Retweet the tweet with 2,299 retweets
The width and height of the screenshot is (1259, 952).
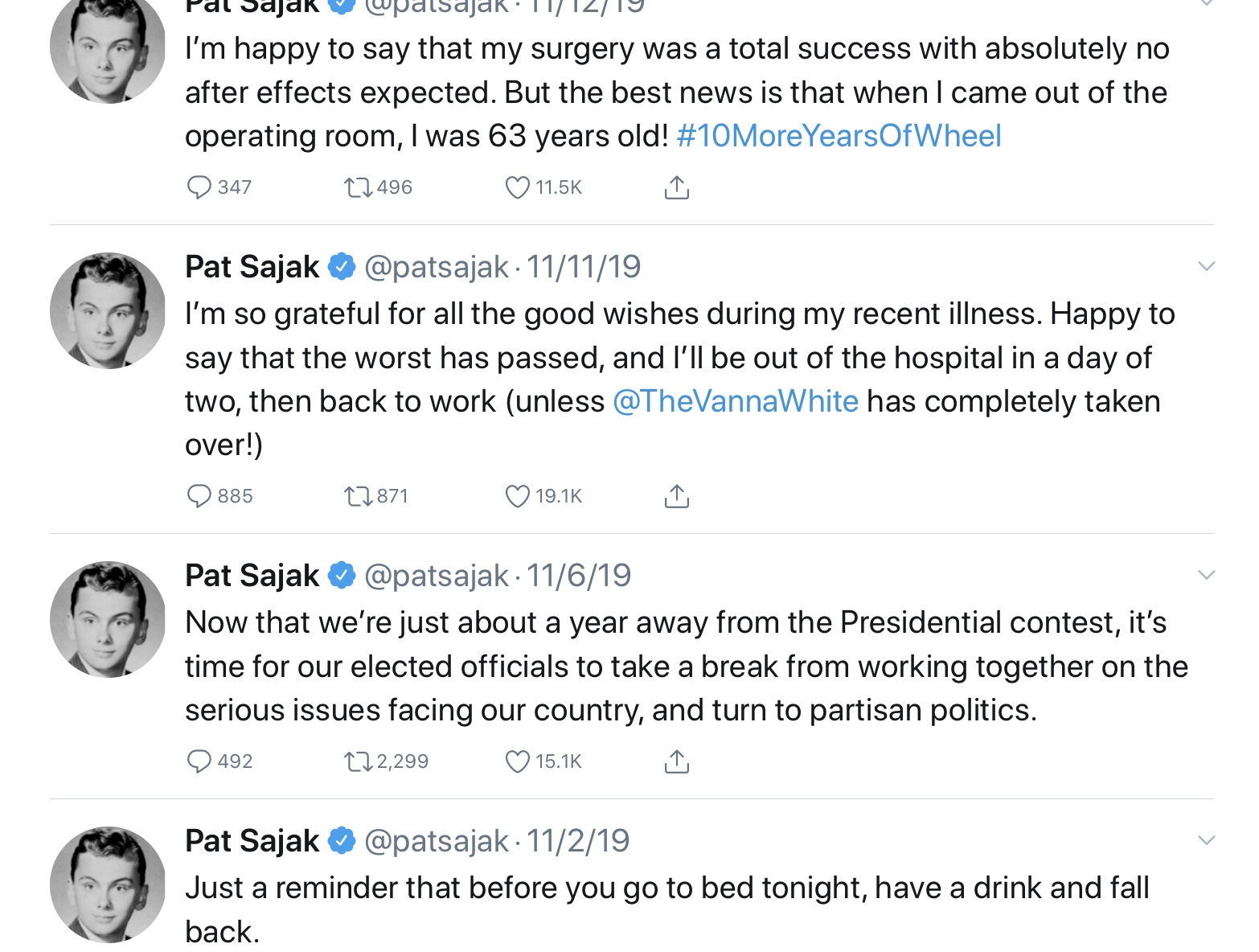tap(358, 761)
